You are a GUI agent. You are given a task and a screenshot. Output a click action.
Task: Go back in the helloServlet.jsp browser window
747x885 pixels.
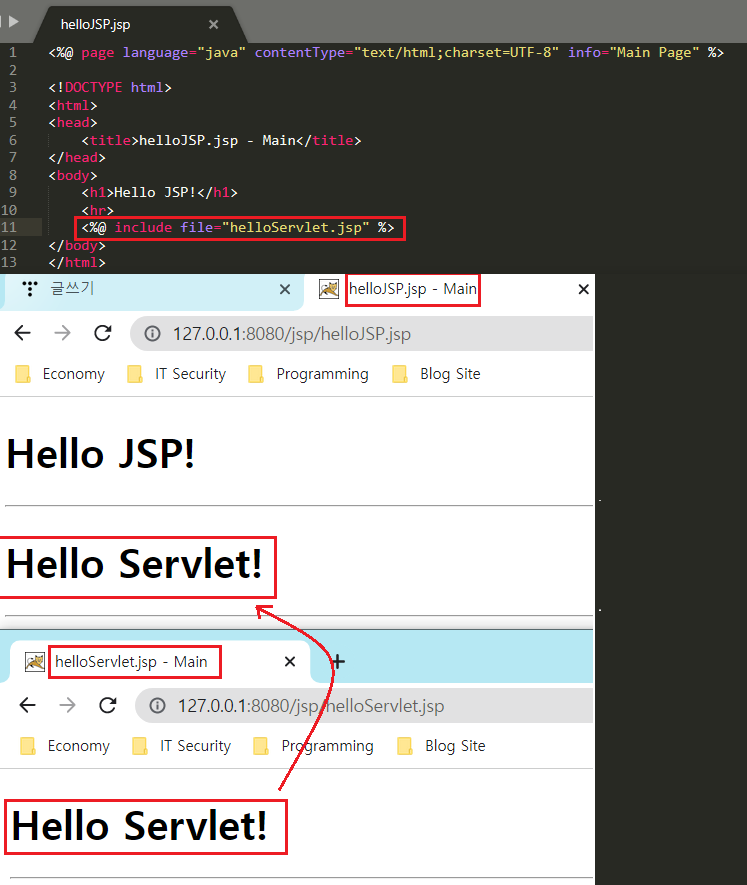point(28,705)
